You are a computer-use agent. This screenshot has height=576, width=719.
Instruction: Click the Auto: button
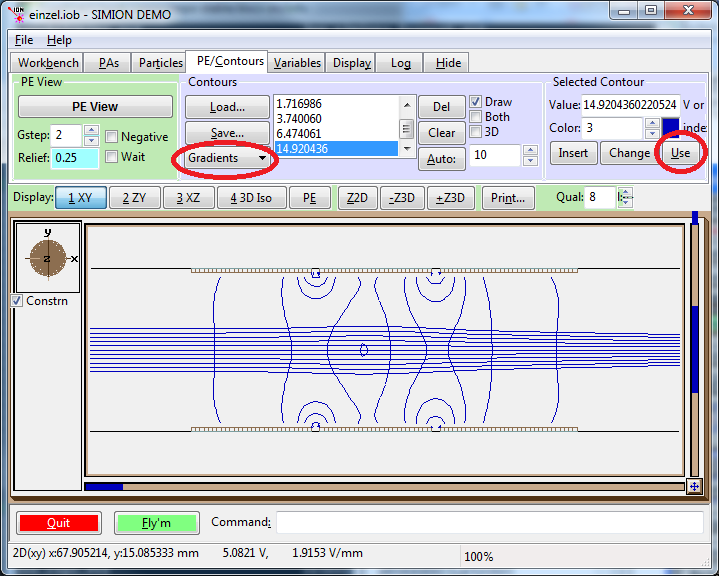click(442, 159)
